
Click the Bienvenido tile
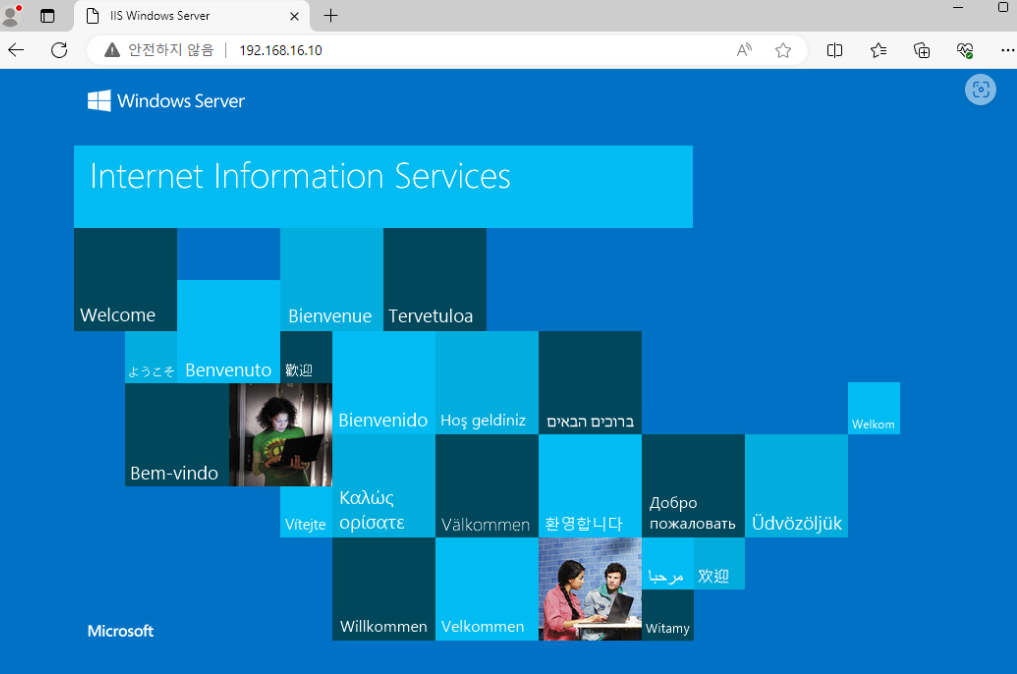(x=383, y=382)
